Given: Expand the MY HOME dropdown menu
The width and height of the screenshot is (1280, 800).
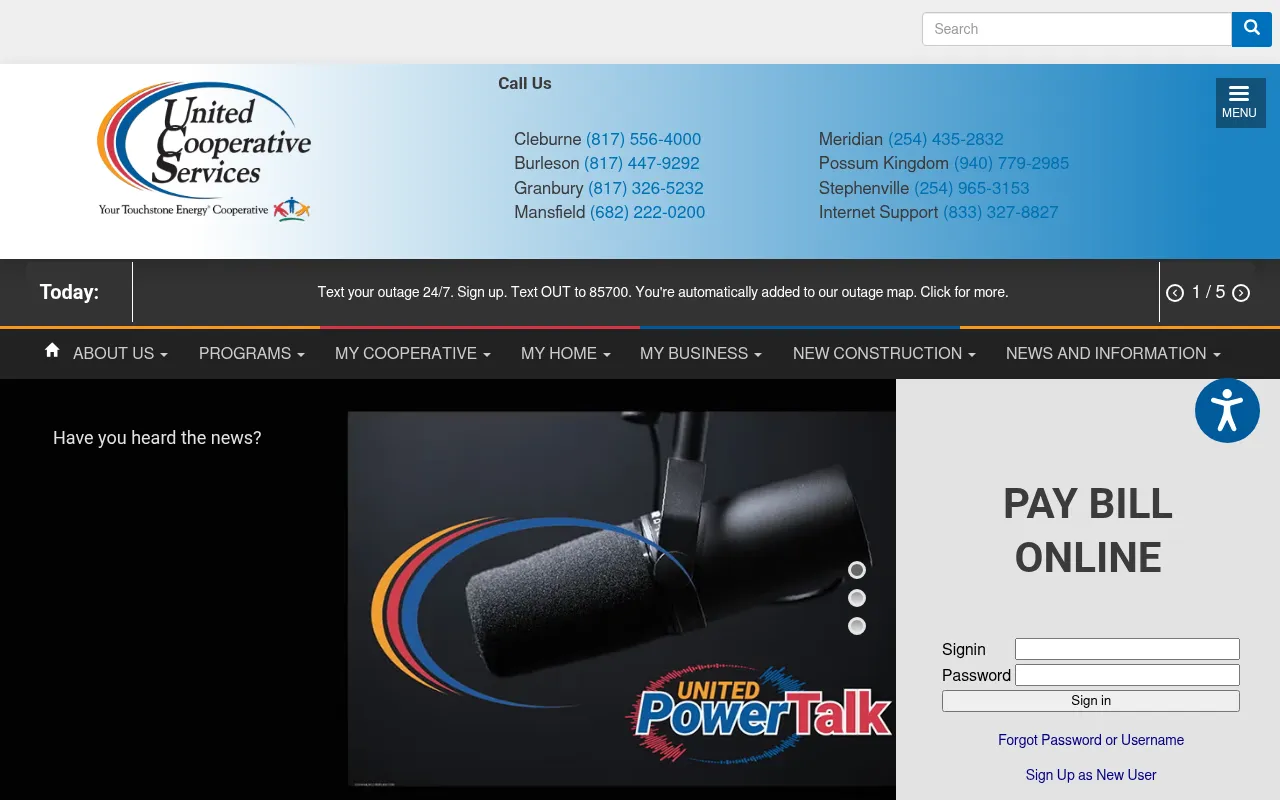Looking at the screenshot, I should [x=565, y=354].
